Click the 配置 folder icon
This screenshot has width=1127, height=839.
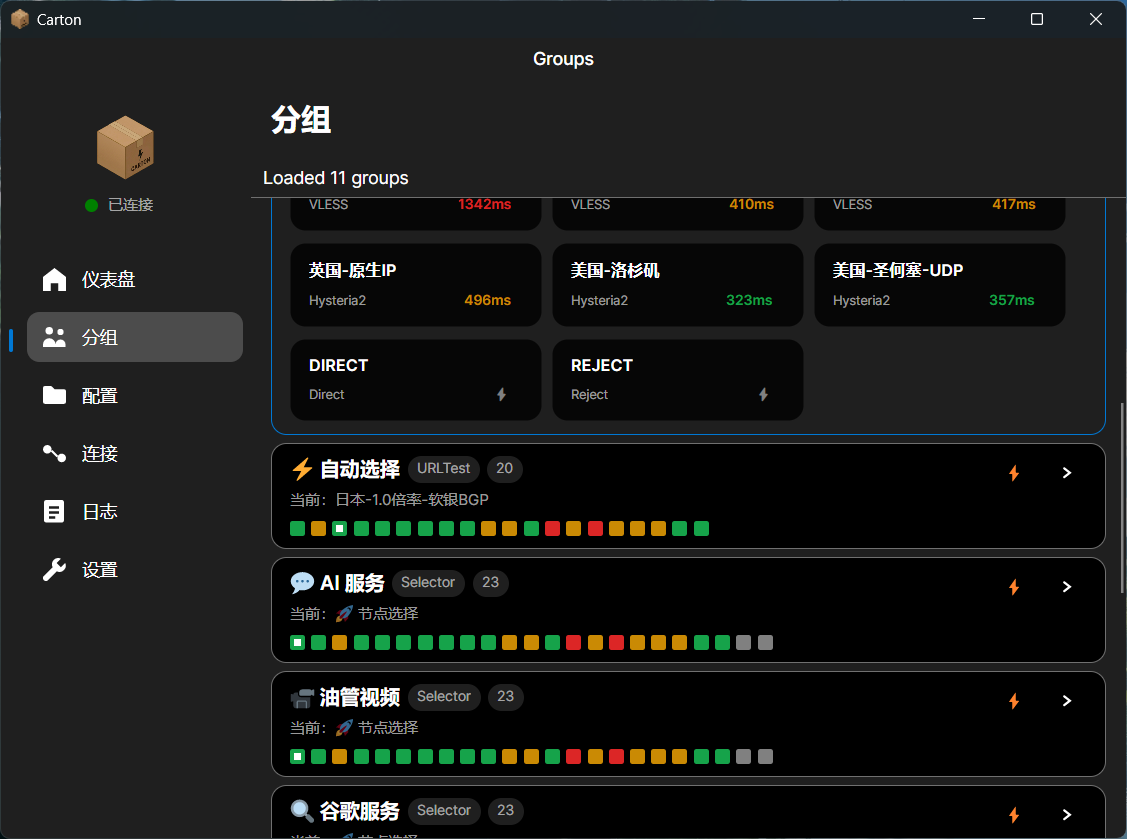[54, 395]
